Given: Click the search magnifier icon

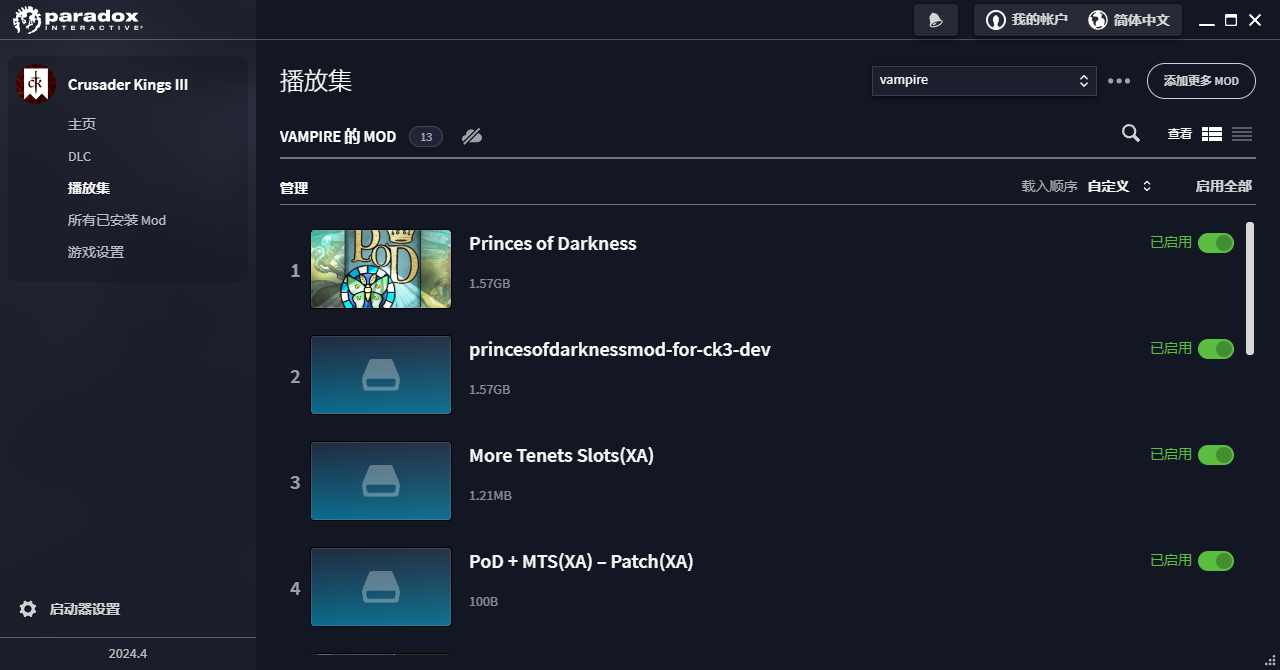Looking at the screenshot, I should pos(1131,133).
